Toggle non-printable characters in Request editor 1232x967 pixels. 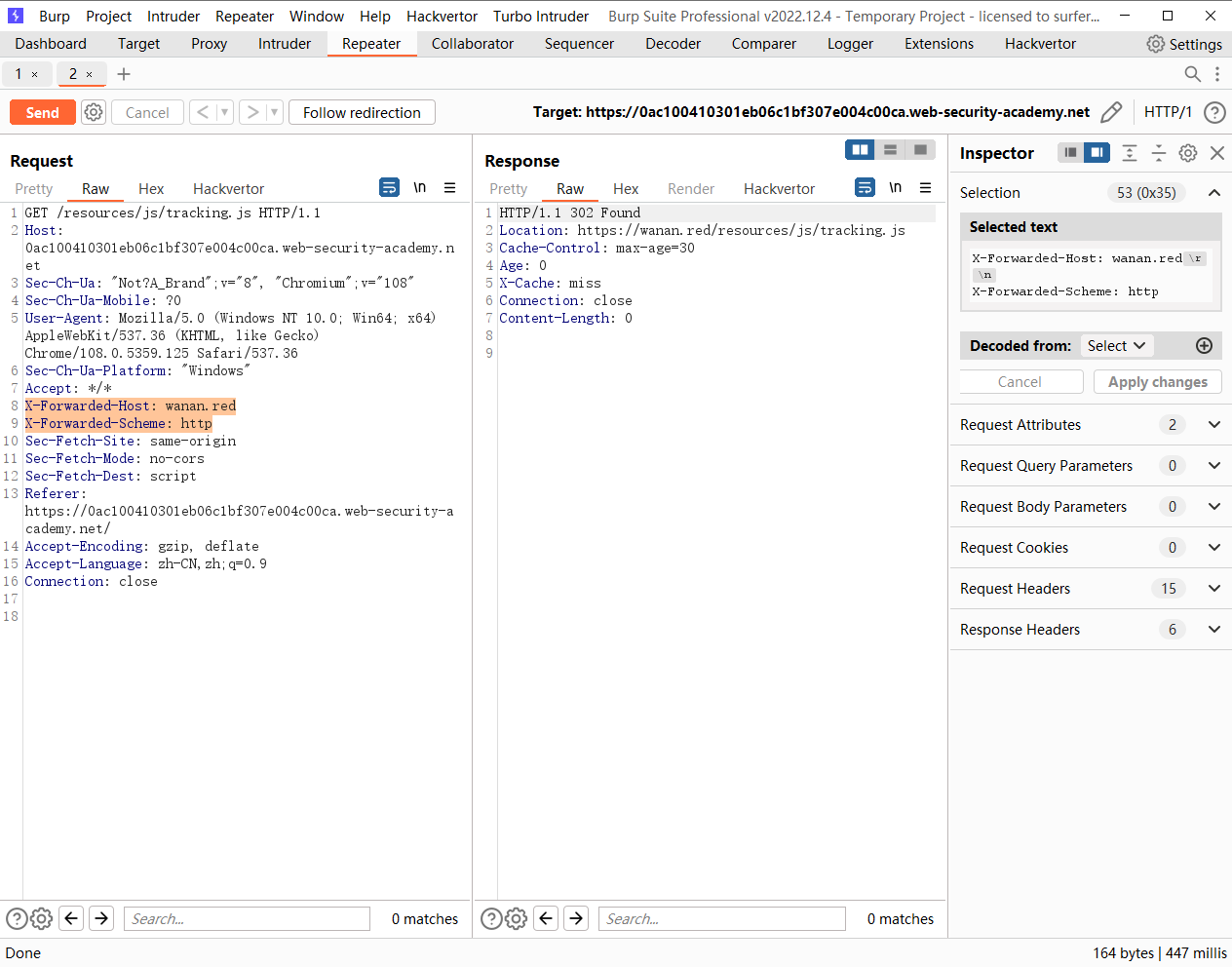pos(419,187)
